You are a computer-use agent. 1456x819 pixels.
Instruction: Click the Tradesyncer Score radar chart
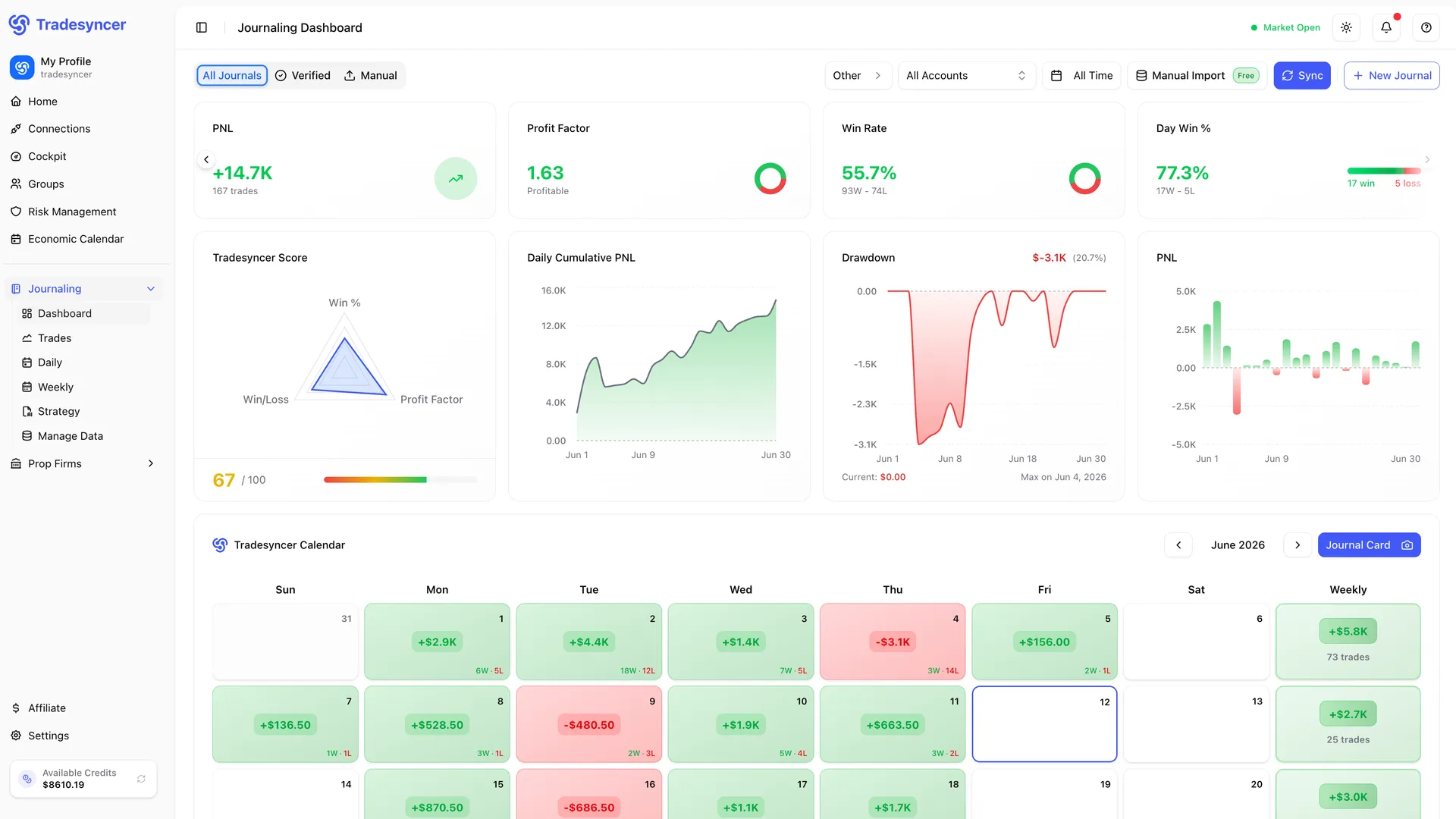pos(345,359)
